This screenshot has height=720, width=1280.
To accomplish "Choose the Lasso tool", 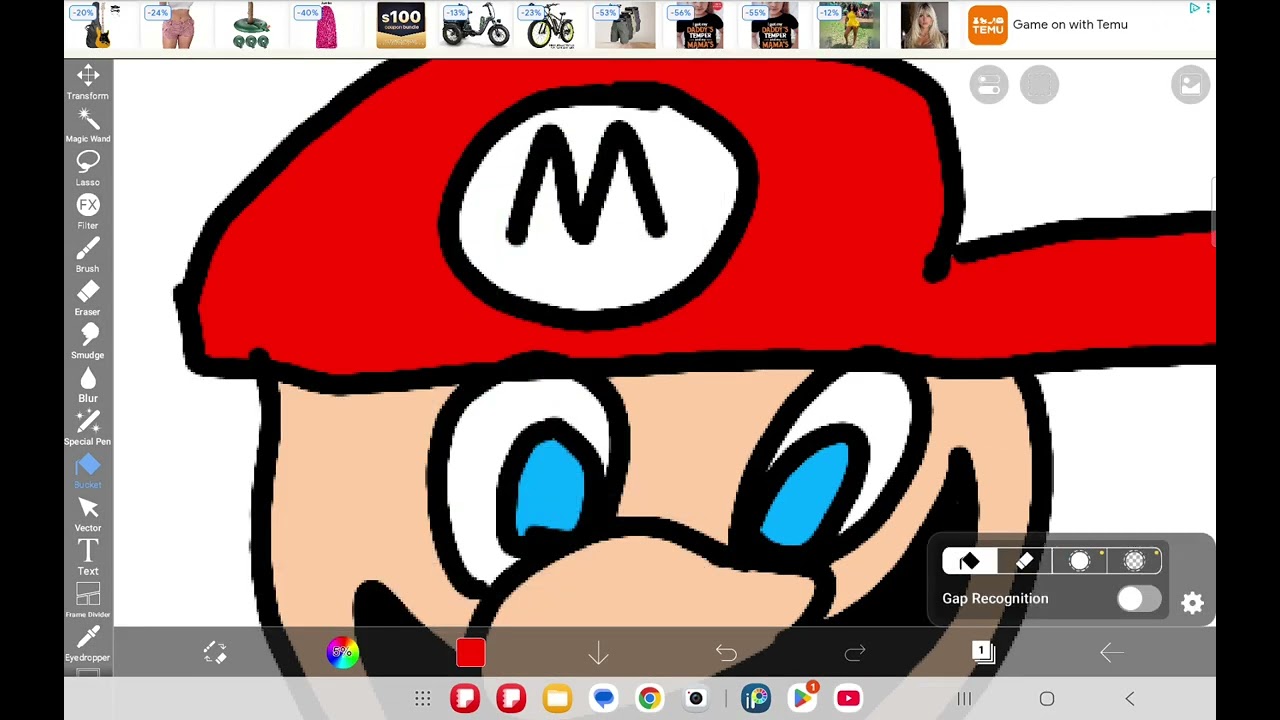I will tap(88, 168).
